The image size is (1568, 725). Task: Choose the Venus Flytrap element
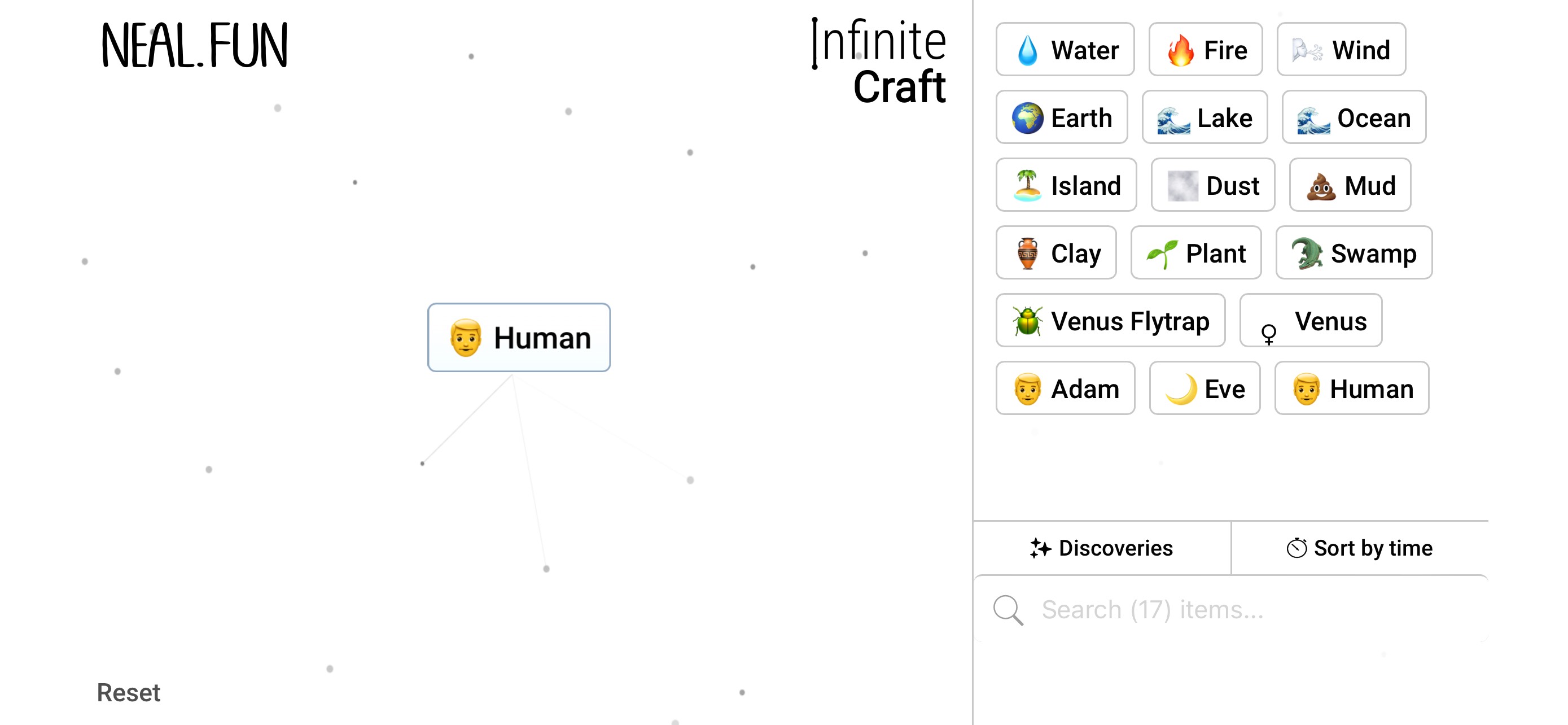tap(1110, 321)
